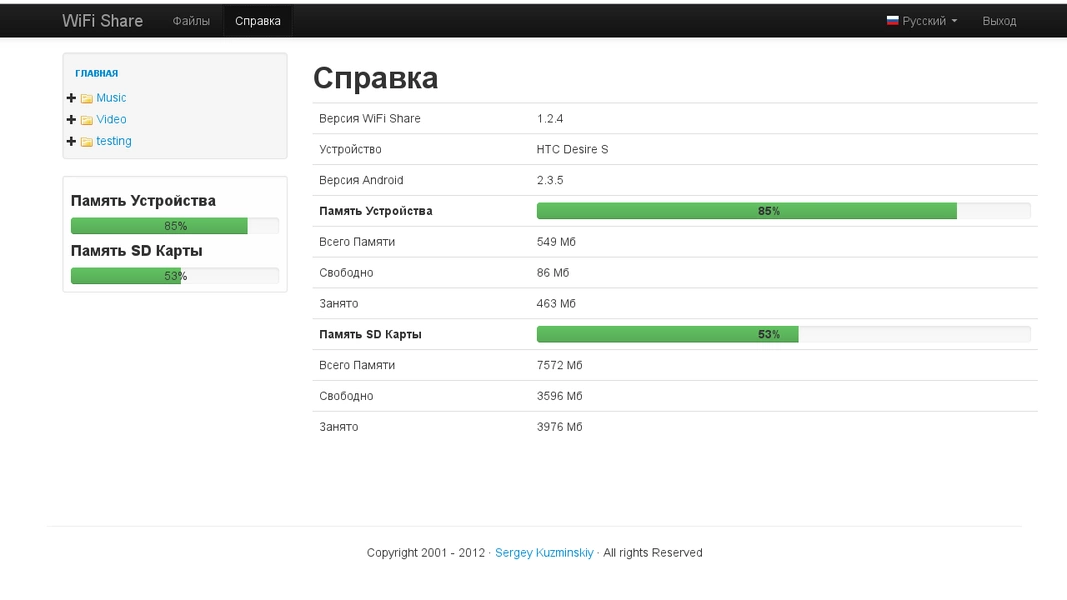Select the Справка navbar tab
Viewport: 1067px width, 600px height.
click(x=258, y=21)
